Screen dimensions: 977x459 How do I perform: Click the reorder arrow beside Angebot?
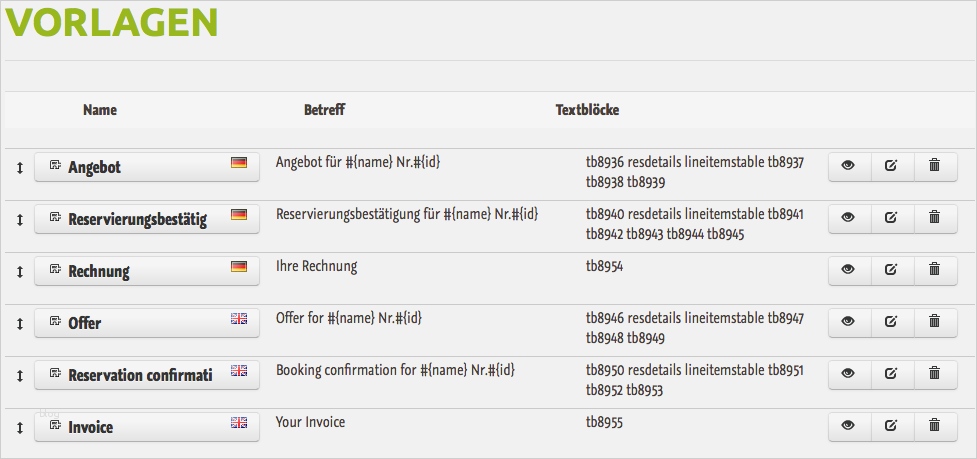19,167
